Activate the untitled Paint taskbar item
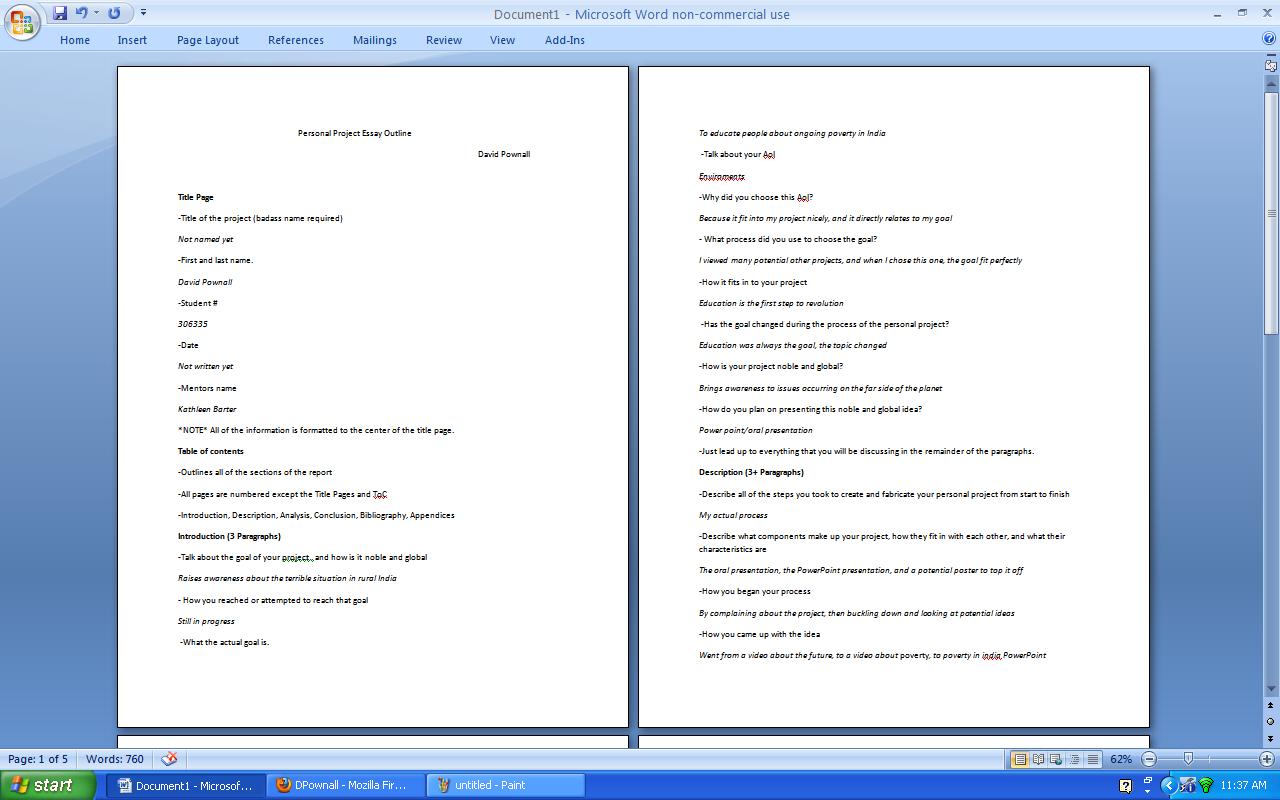Image resolution: width=1280 pixels, height=800 pixels. point(505,785)
